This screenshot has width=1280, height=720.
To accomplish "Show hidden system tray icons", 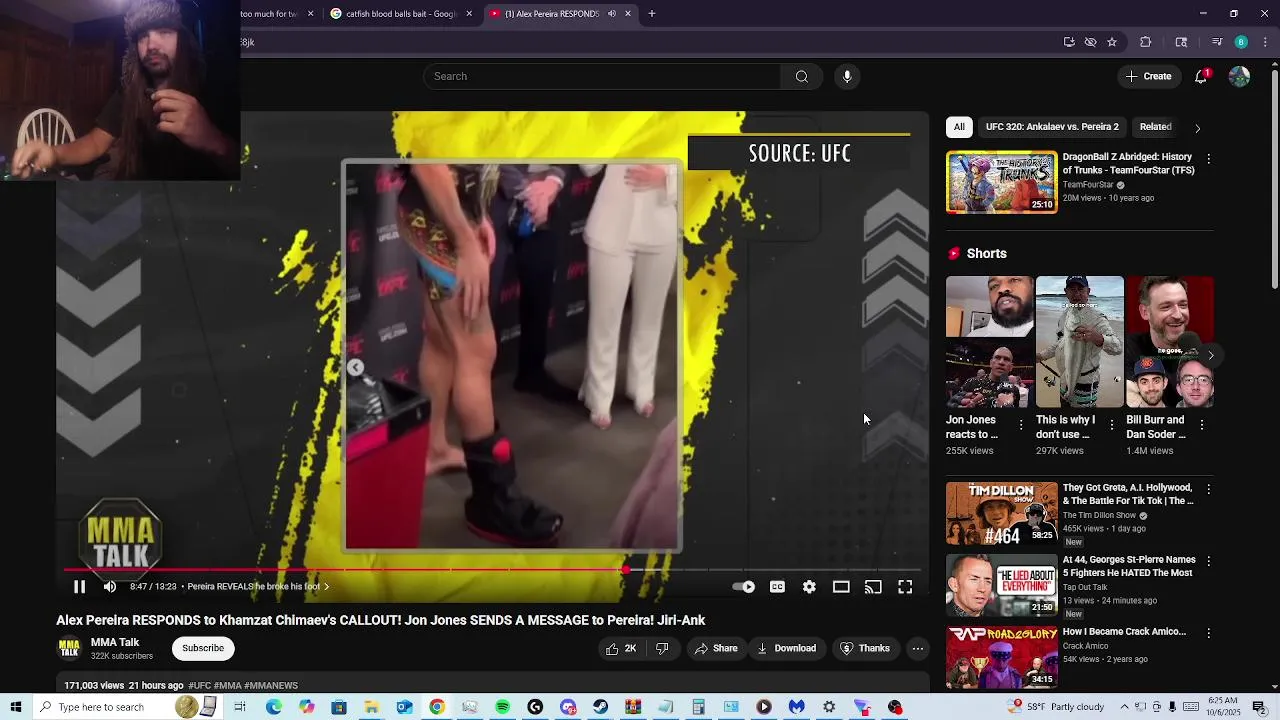I will [x=1124, y=707].
